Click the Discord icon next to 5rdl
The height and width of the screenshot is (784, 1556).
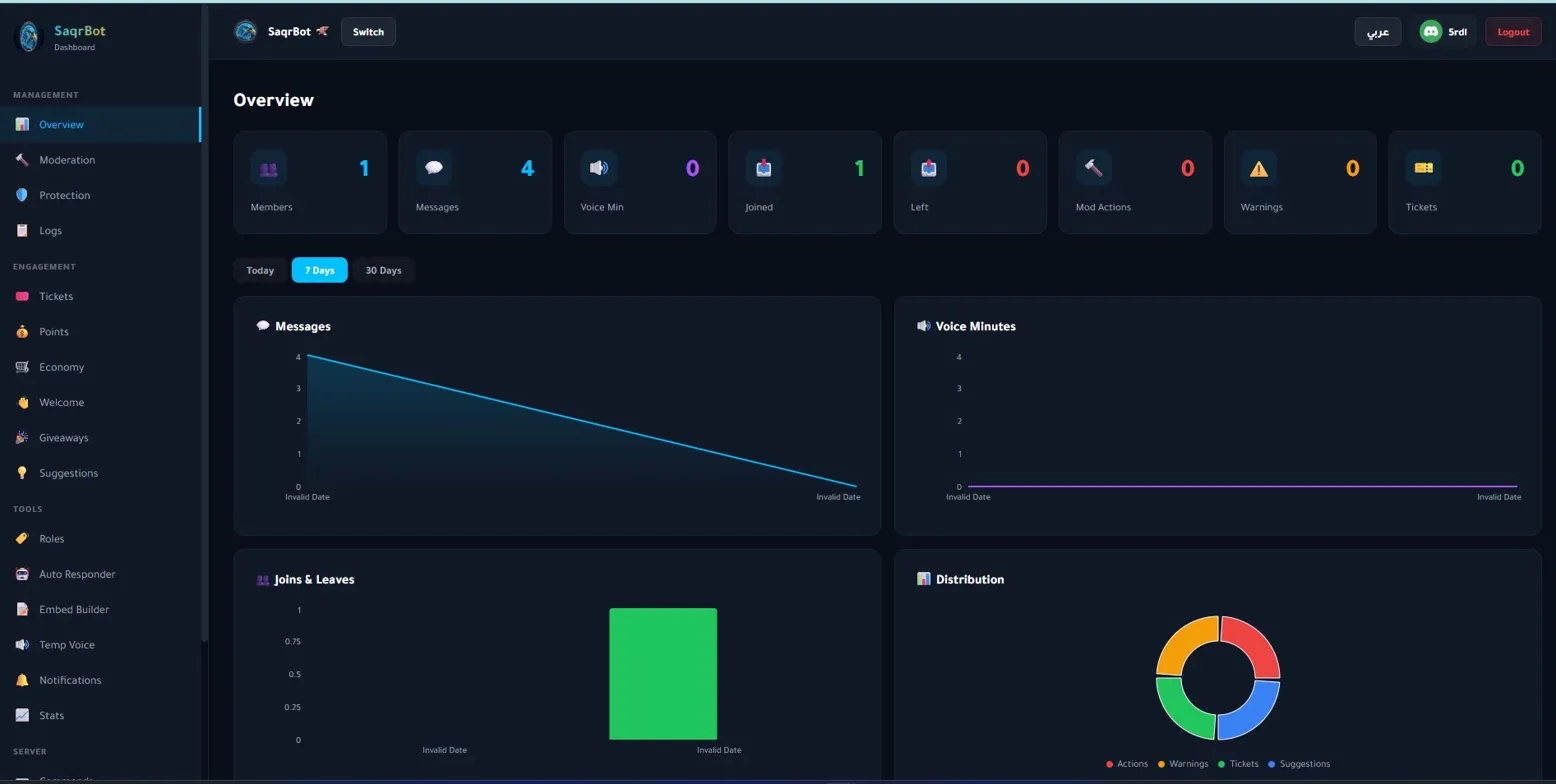[1431, 32]
